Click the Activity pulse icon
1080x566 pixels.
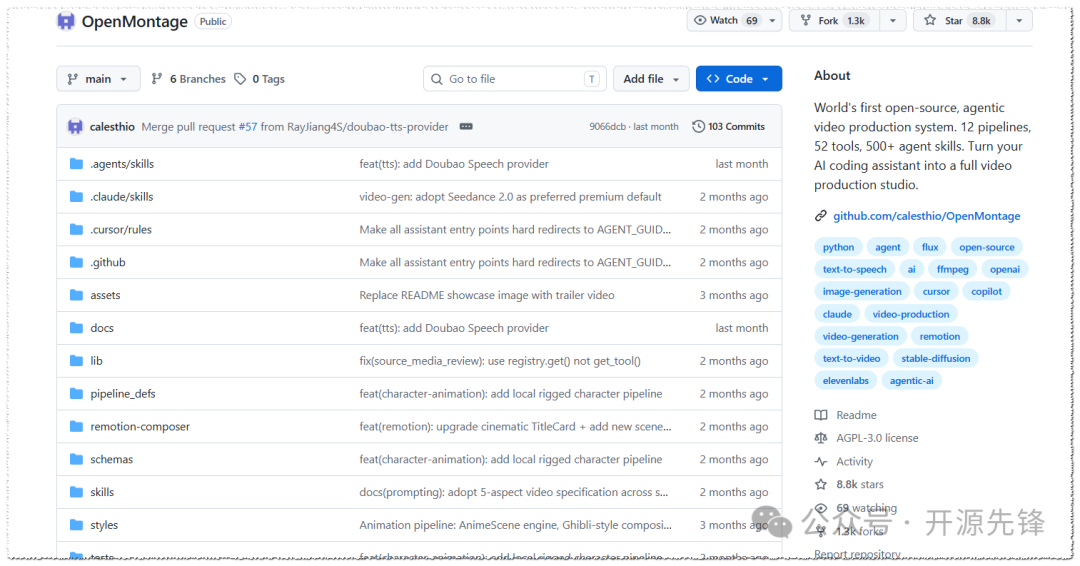click(821, 461)
